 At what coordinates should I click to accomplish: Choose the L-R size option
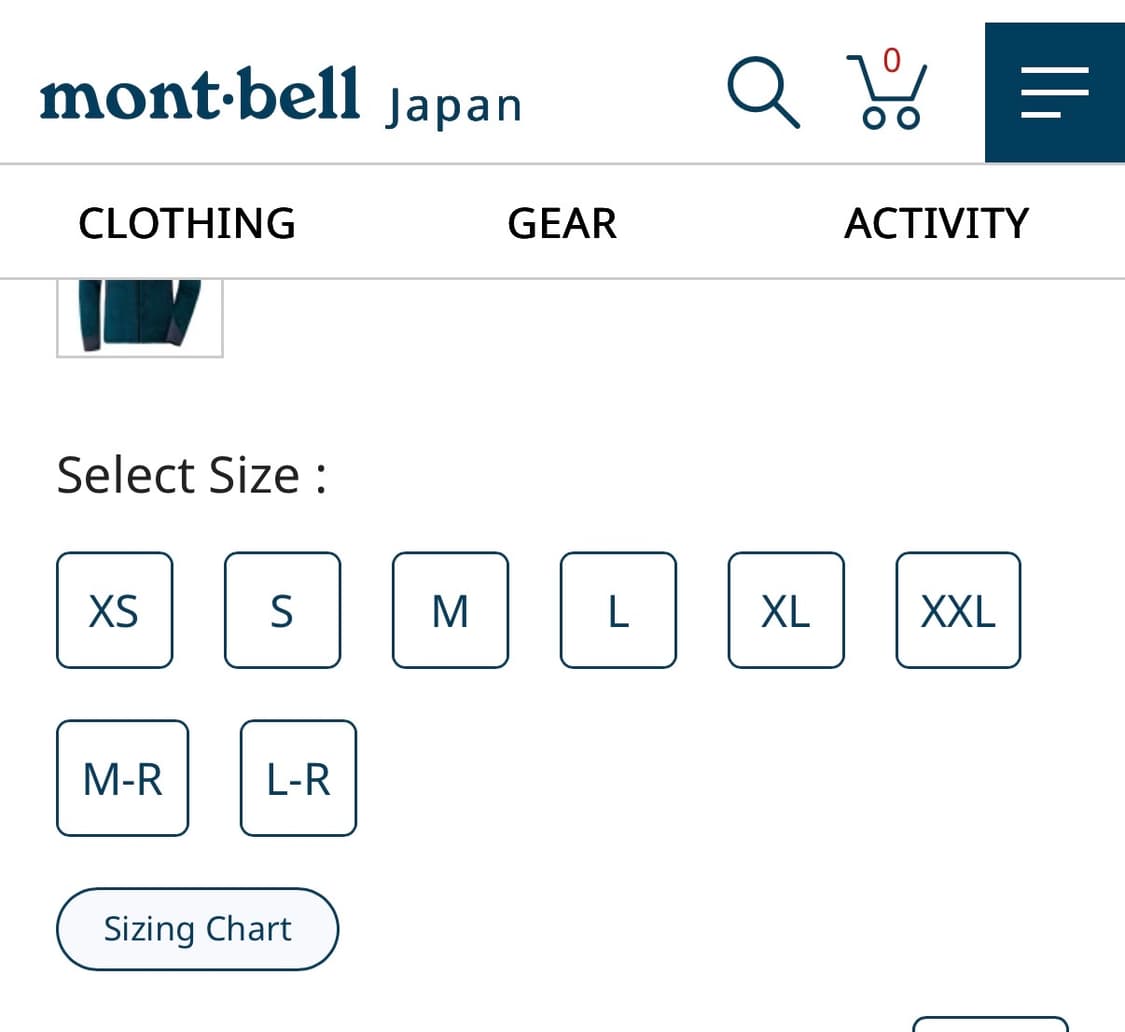(298, 778)
